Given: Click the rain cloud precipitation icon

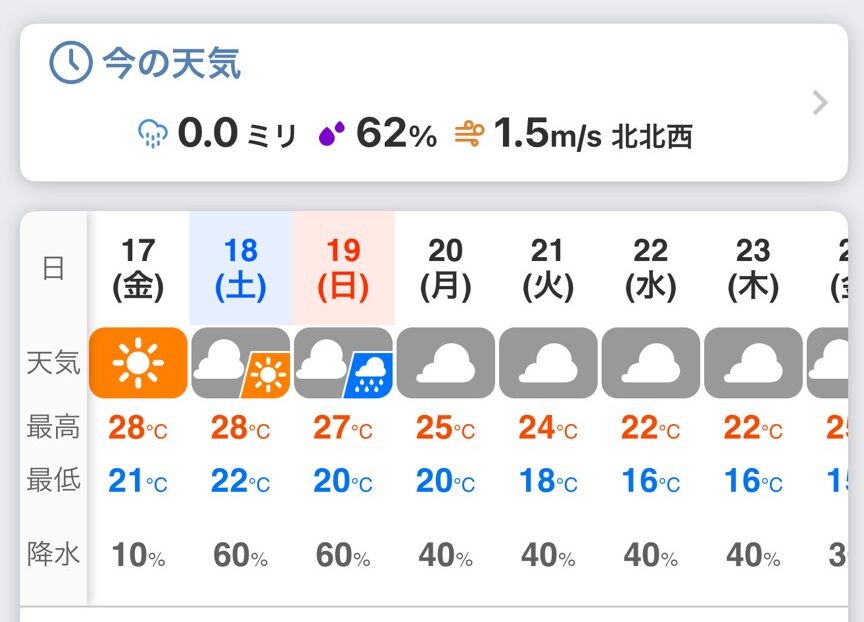Looking at the screenshot, I should pyautogui.click(x=152, y=134).
